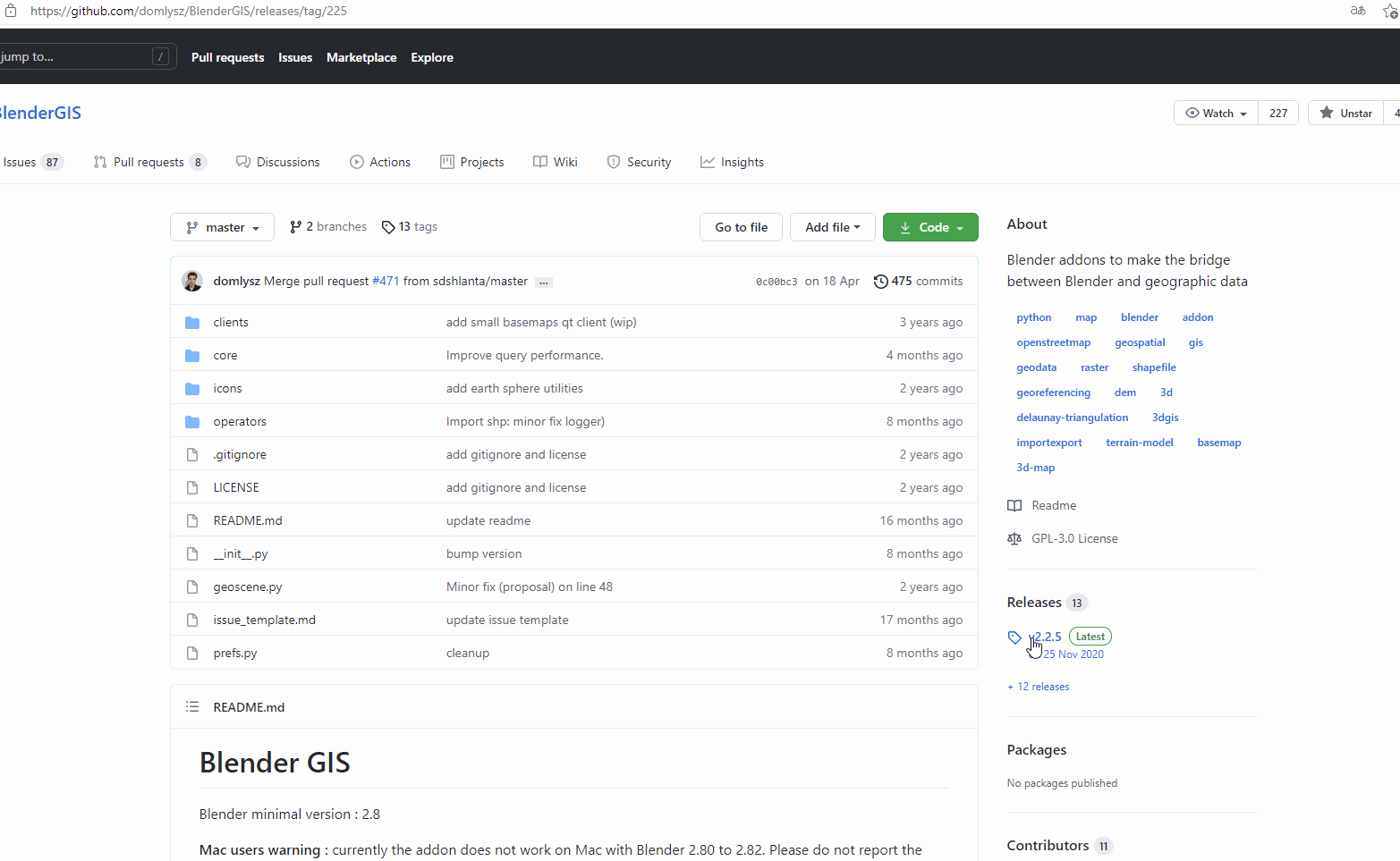Switch to the Wiki tab

coord(556,162)
